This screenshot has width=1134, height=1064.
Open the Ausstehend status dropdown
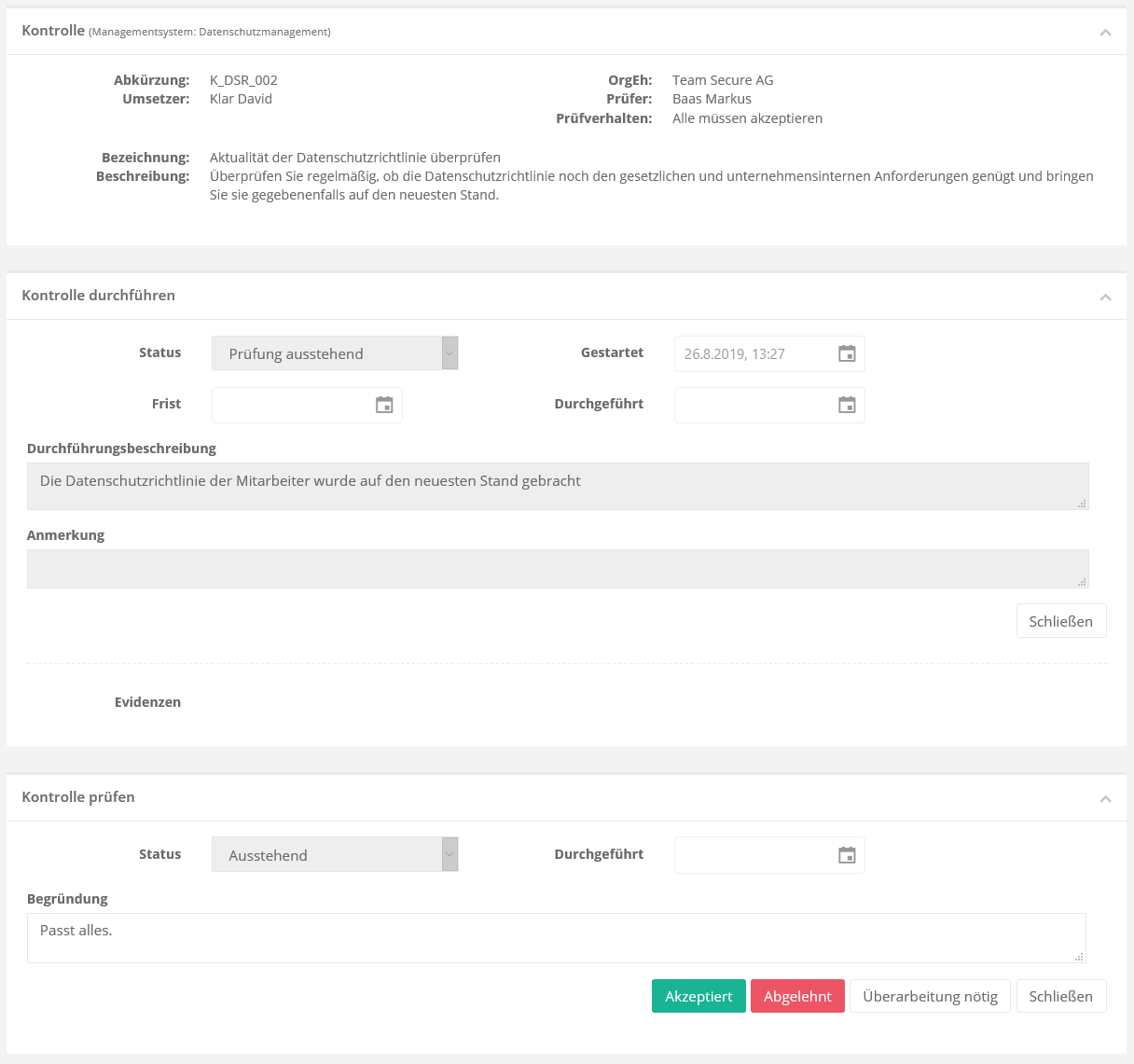pos(335,855)
